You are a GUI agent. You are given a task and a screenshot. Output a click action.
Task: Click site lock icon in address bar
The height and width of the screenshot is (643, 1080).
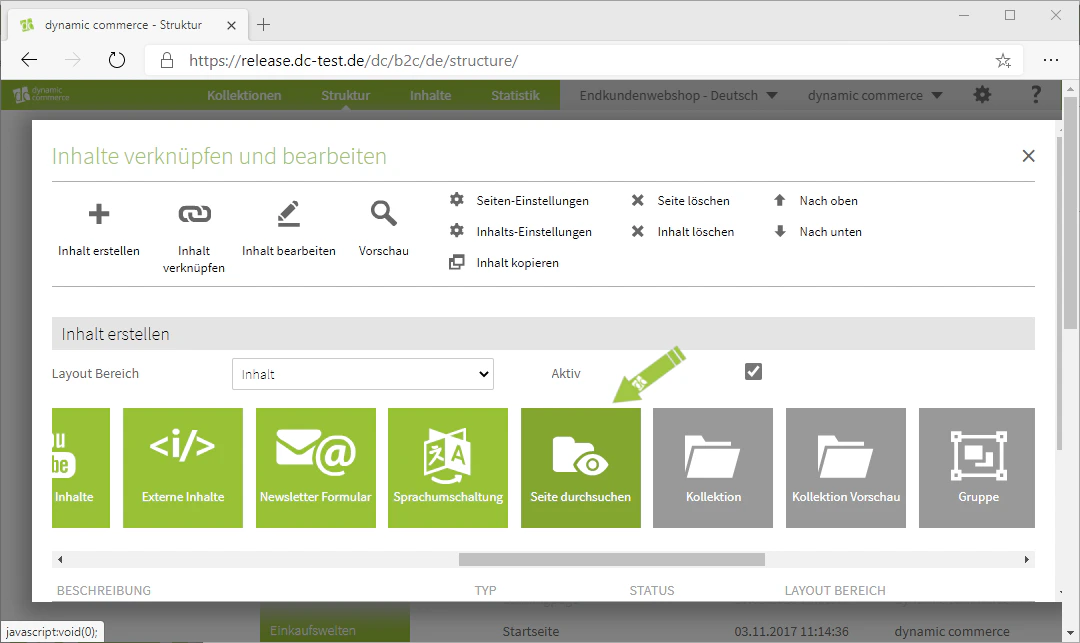tap(167, 61)
